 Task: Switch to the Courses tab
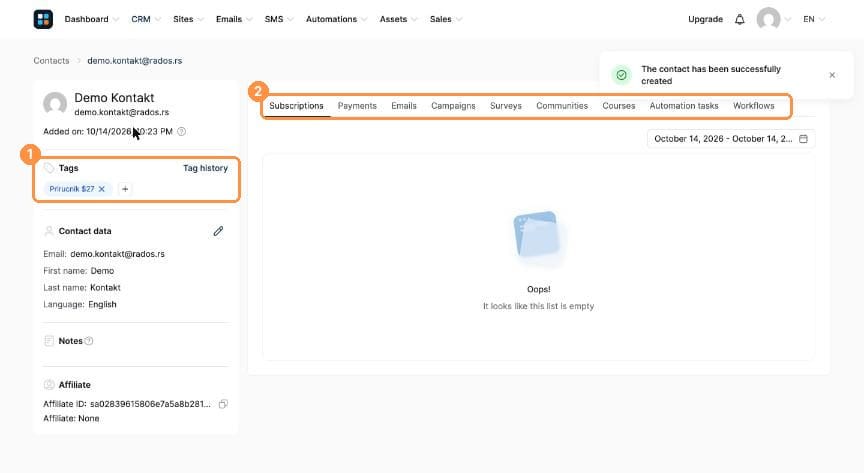pos(619,106)
